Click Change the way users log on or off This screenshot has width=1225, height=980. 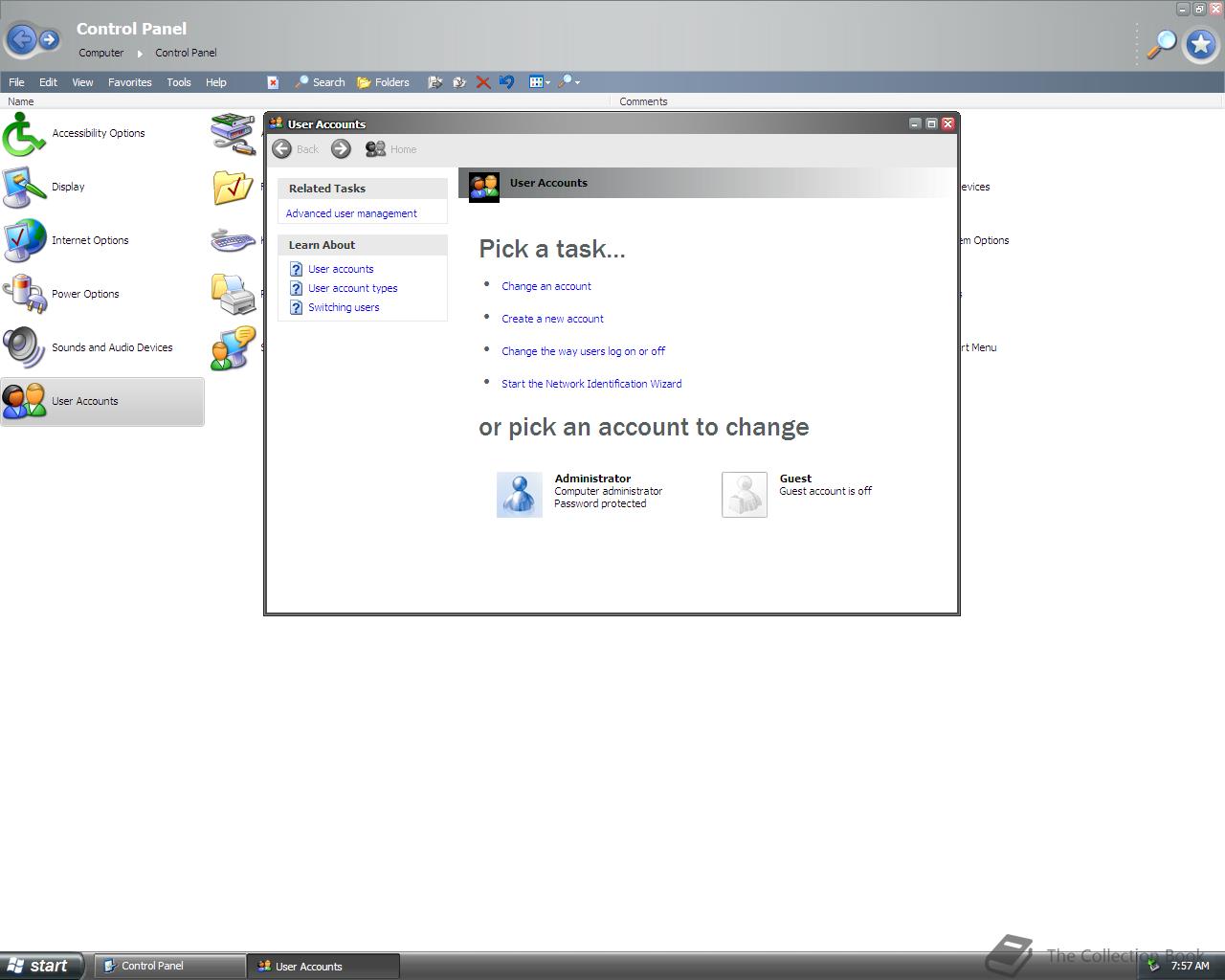583,351
